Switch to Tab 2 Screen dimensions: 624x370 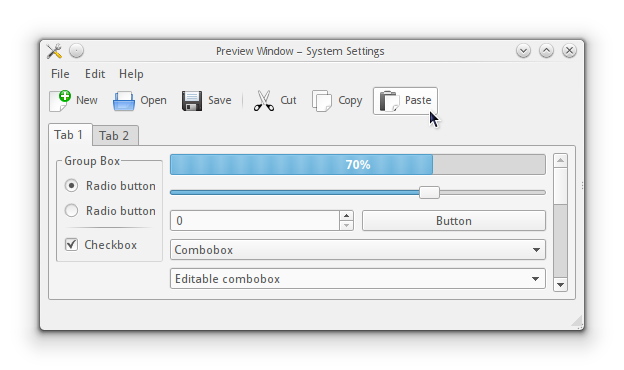pyautogui.click(x=114, y=136)
